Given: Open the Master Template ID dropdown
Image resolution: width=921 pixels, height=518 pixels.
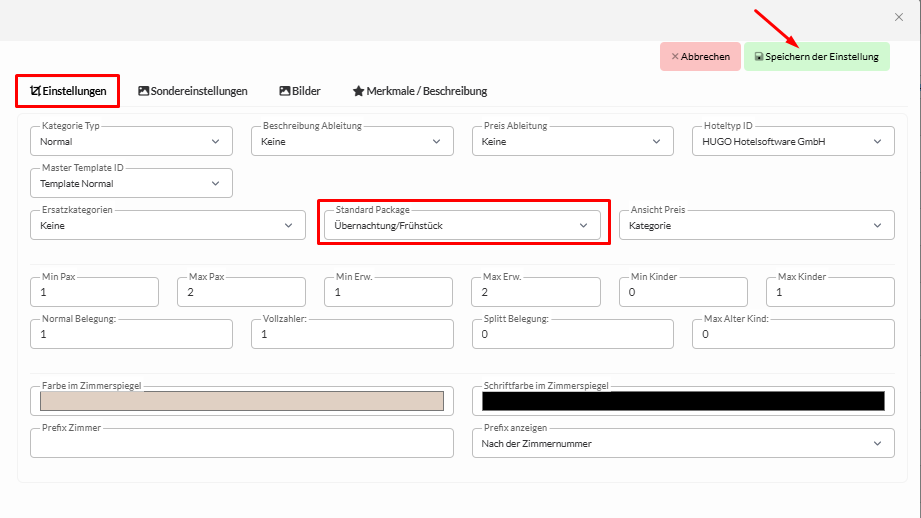Looking at the screenshot, I should coord(131,184).
